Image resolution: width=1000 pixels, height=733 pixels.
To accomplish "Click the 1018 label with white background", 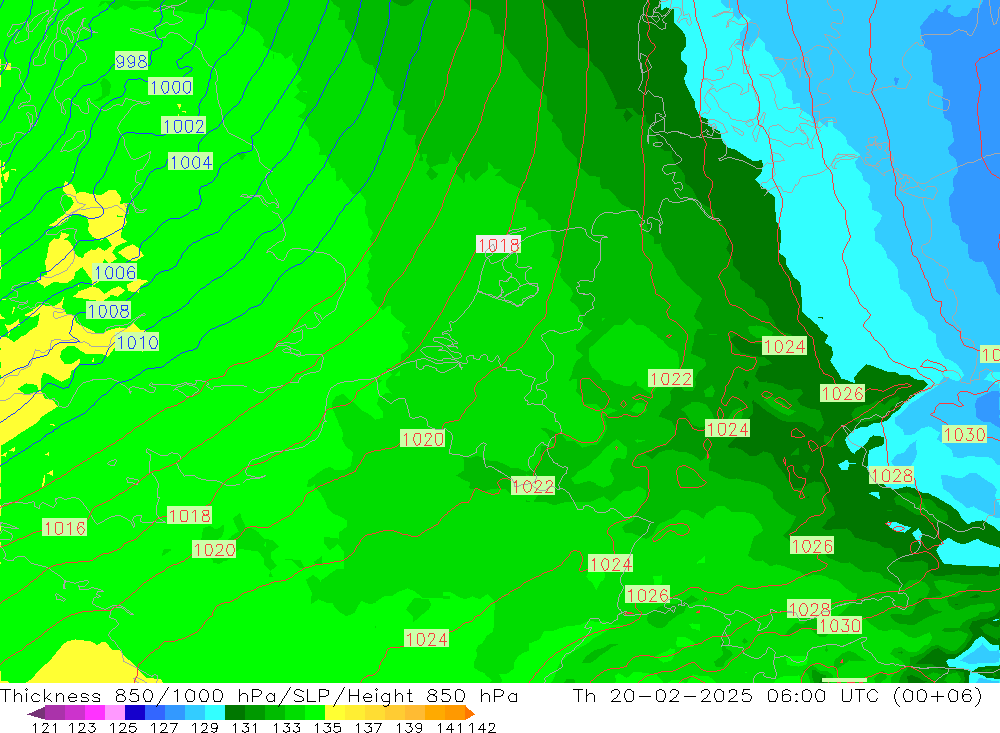I will click(498, 244).
